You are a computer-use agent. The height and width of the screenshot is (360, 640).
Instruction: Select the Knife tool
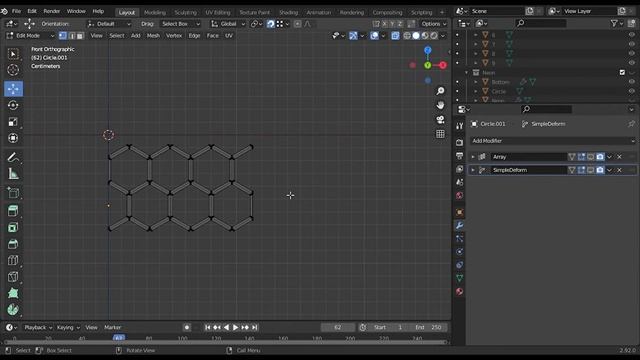coord(13,277)
